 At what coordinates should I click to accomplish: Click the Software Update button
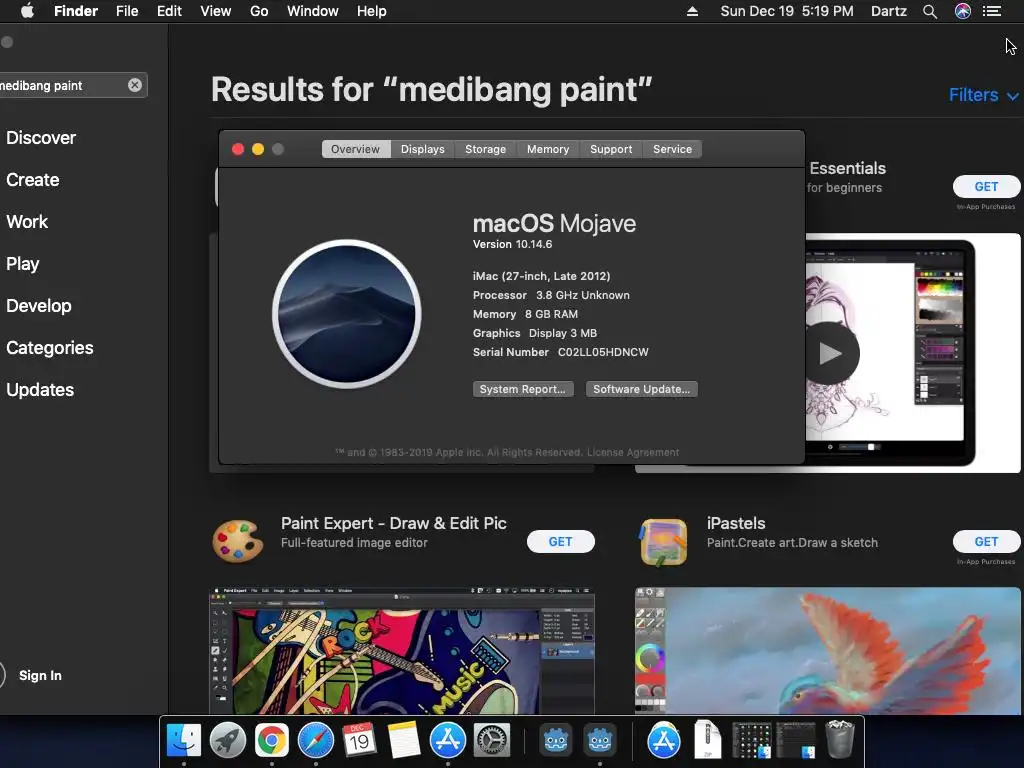coord(641,389)
